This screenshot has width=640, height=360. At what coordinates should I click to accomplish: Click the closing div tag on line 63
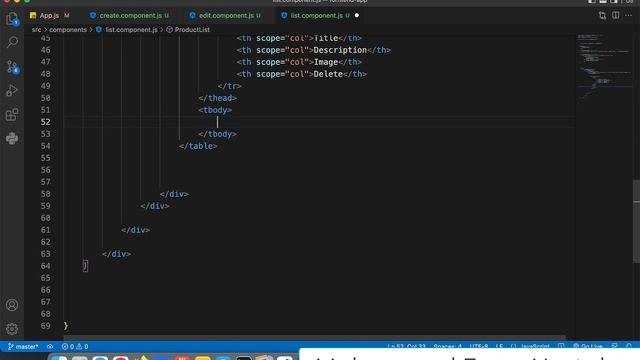pyautogui.click(x=117, y=254)
